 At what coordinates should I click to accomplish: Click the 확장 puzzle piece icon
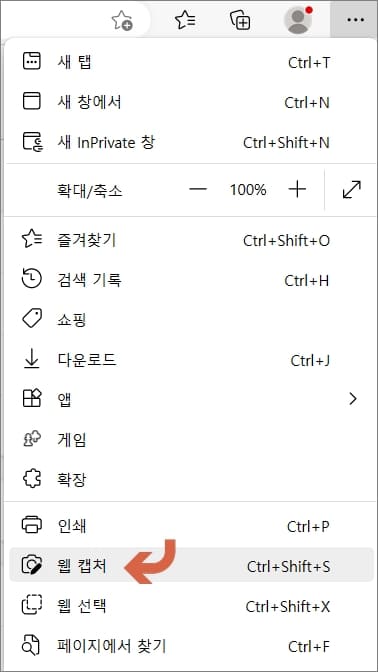[x=32, y=479]
